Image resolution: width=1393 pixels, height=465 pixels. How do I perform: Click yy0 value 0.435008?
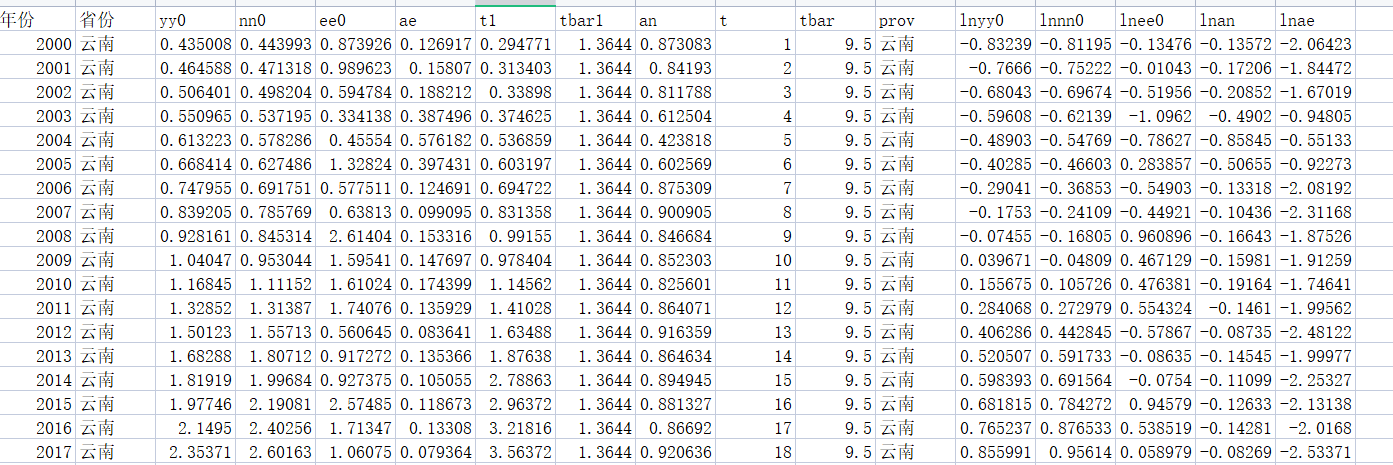(196, 44)
